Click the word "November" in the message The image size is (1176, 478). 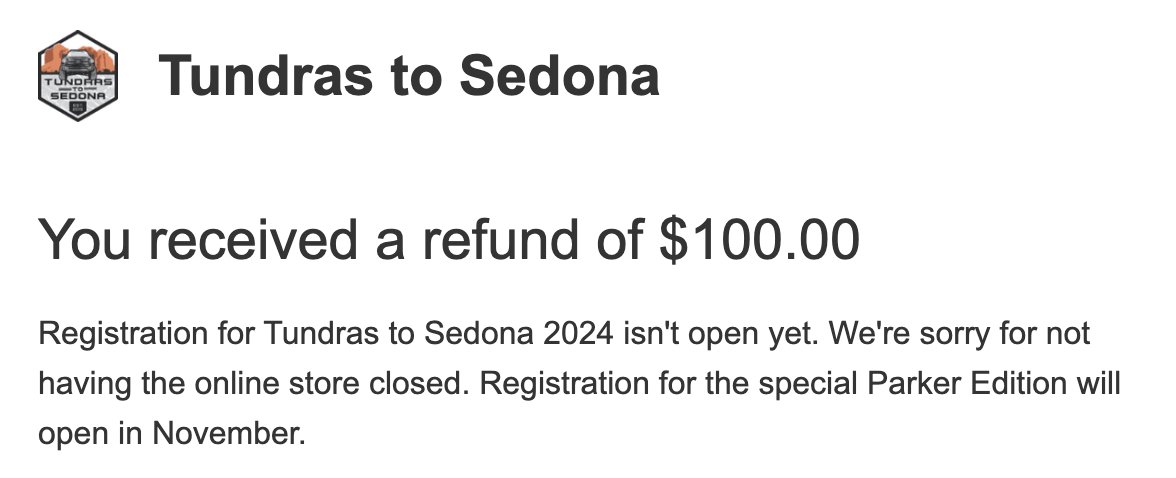[228, 434]
